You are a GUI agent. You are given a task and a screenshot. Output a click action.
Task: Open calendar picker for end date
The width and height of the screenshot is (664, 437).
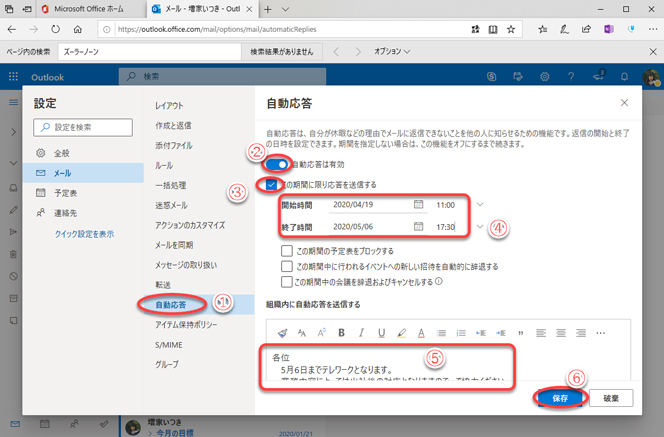(418, 227)
